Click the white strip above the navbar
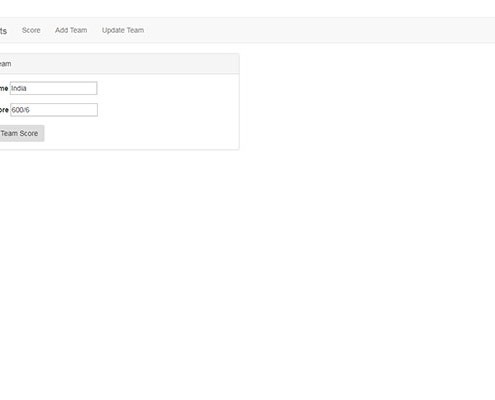 [x=247, y=8]
